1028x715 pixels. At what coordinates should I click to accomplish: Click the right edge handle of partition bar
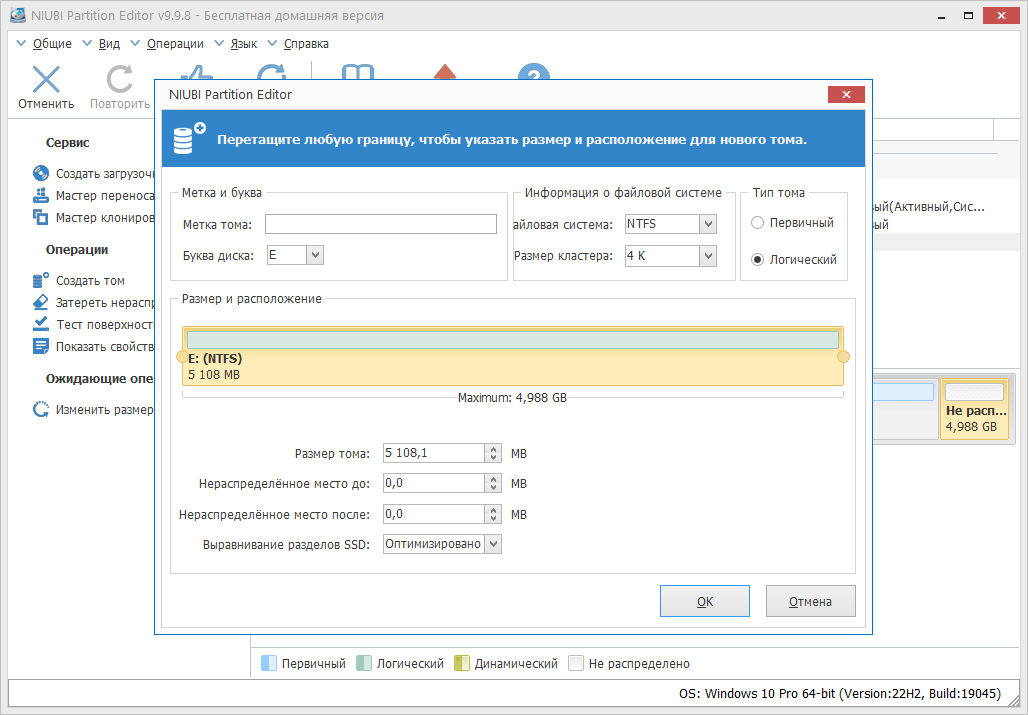click(844, 357)
